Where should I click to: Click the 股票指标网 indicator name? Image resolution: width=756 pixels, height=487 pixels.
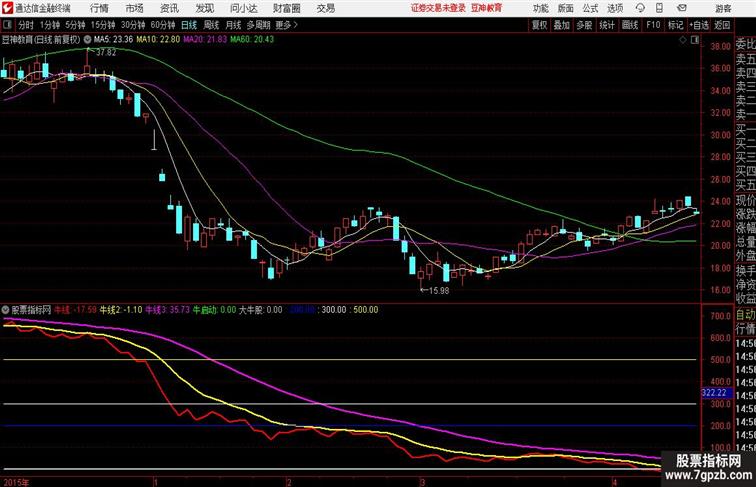point(31,310)
